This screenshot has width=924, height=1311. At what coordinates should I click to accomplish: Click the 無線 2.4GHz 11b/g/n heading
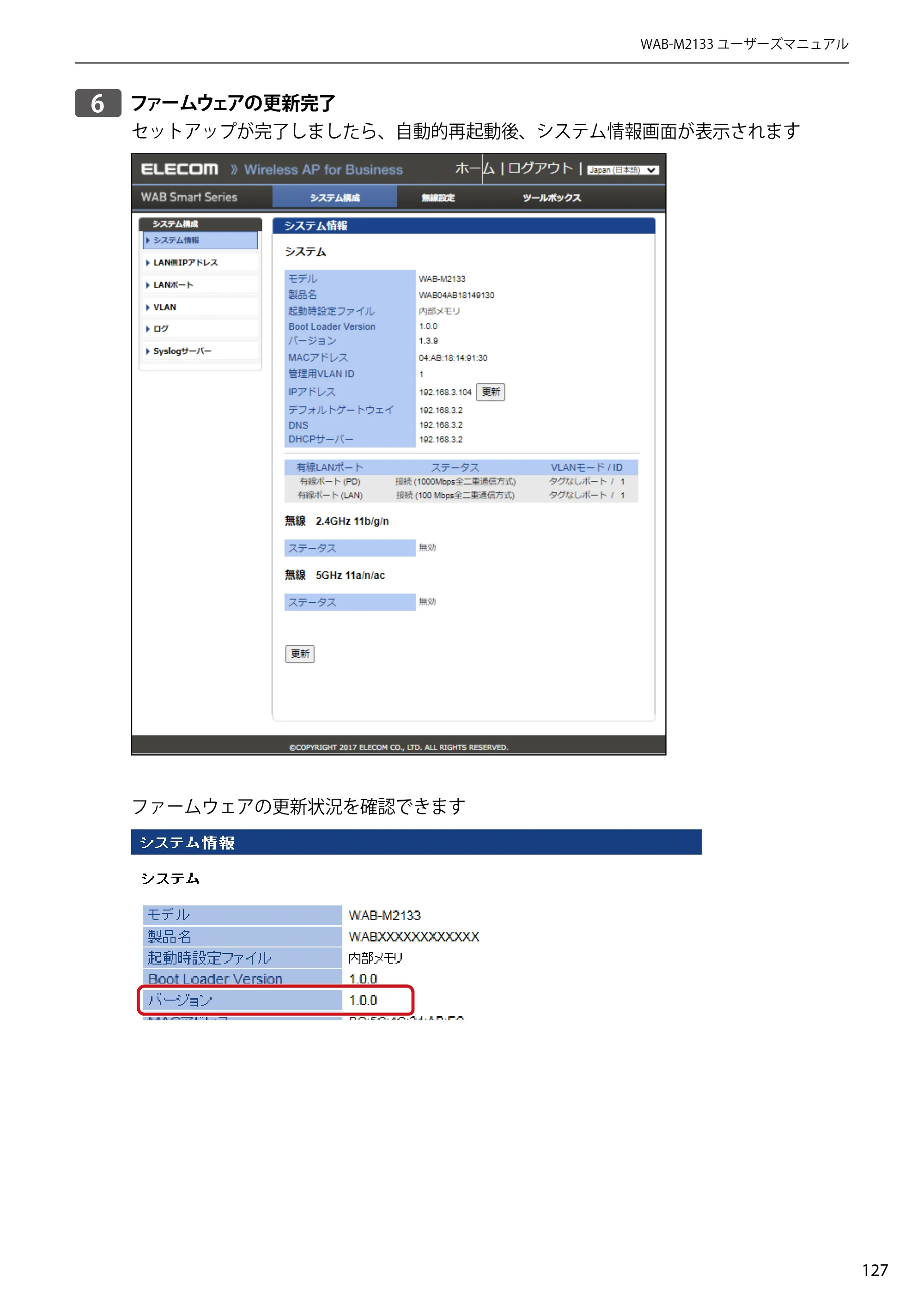click(337, 521)
